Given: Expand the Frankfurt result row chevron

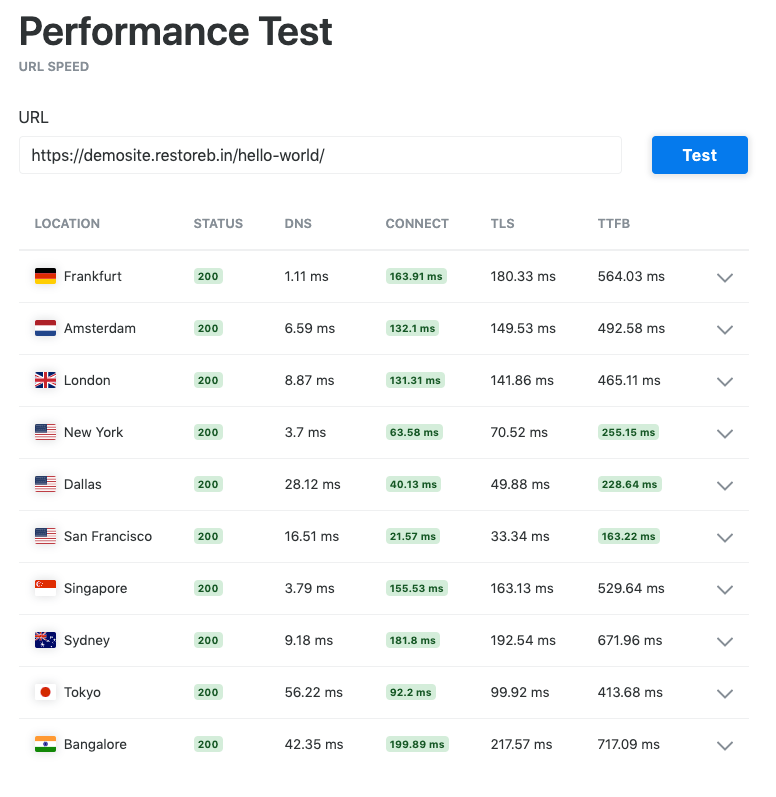Looking at the screenshot, I should tap(726, 277).
